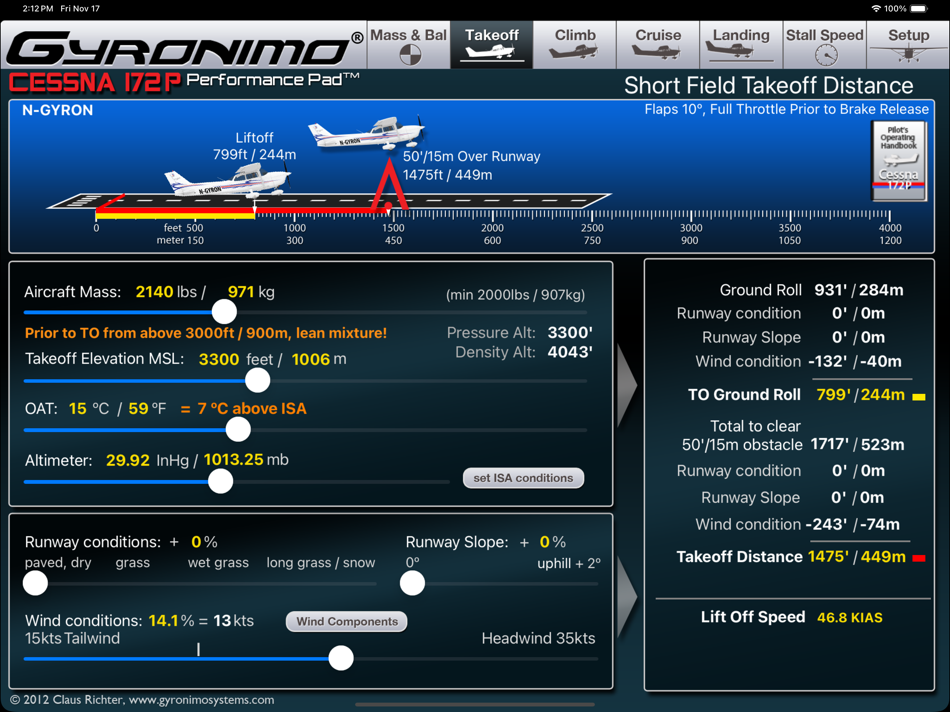Click the -243' / -74m wind condition value
The height and width of the screenshot is (712, 950).
click(x=852, y=524)
